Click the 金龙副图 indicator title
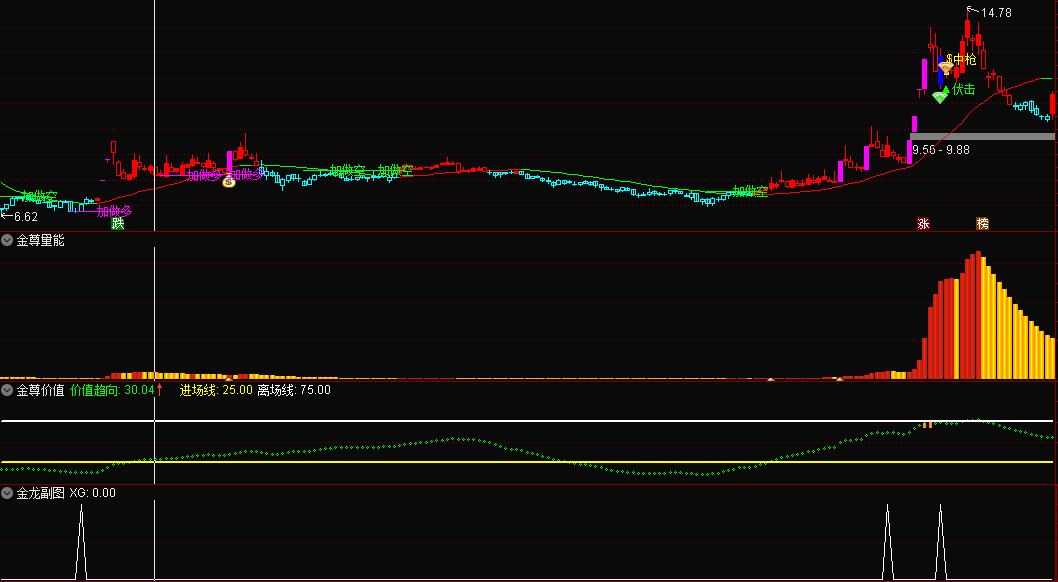This screenshot has height=582, width=1058. point(40,493)
